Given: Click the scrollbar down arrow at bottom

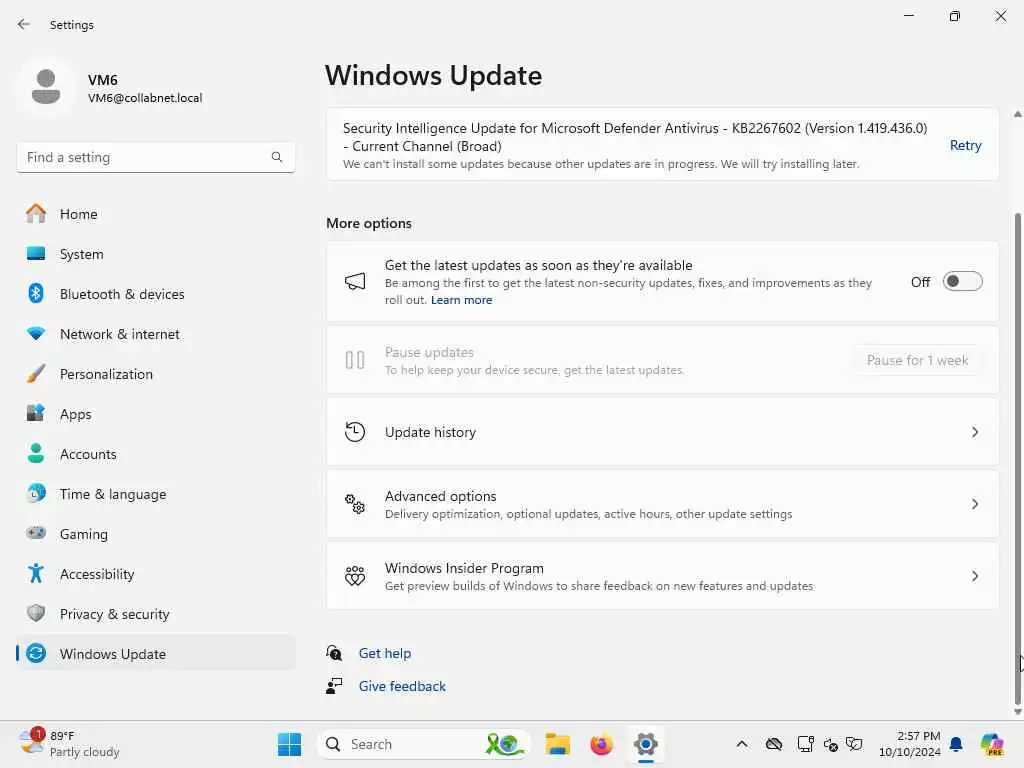Looking at the screenshot, I should coord(1017,711).
